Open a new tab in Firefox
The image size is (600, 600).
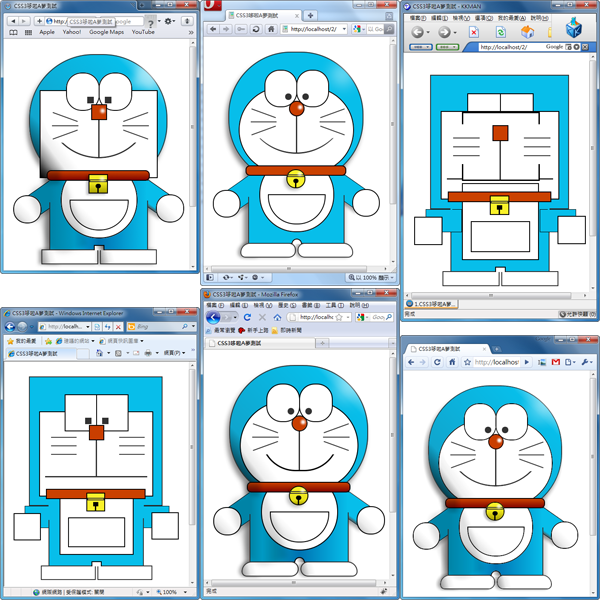coord(323,343)
